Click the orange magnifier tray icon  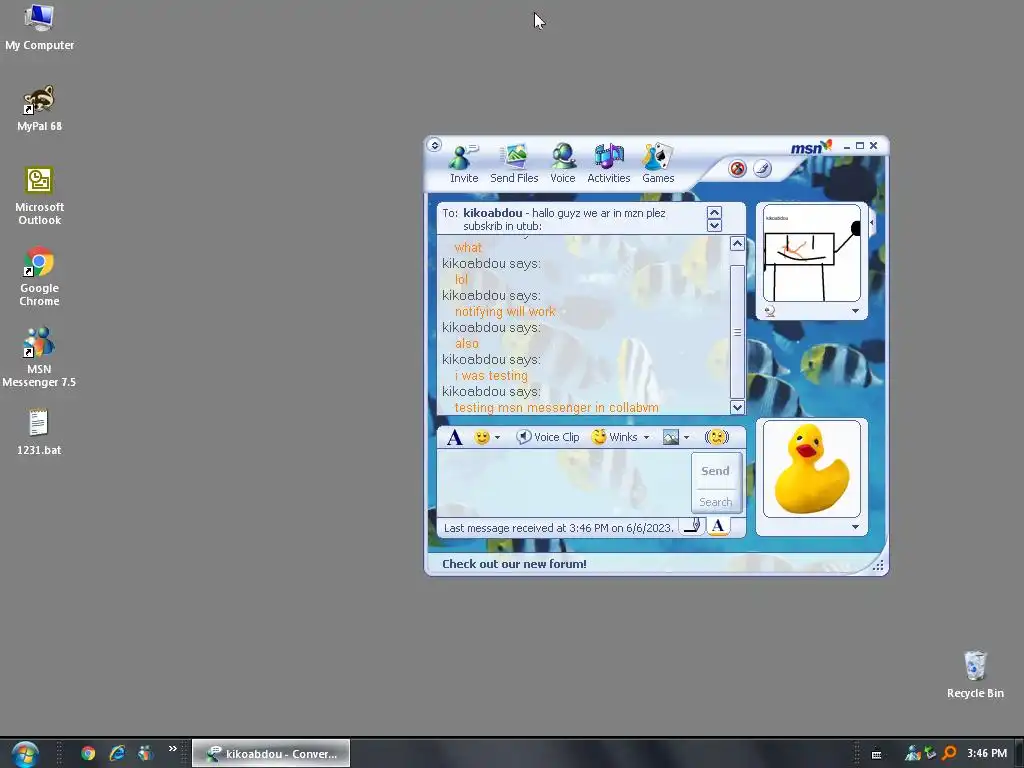950,754
